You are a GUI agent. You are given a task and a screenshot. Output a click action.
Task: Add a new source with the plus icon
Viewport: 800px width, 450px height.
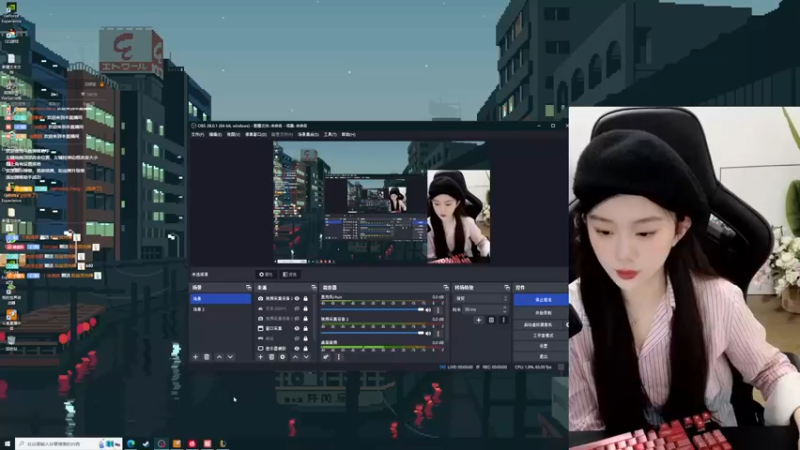(x=260, y=357)
